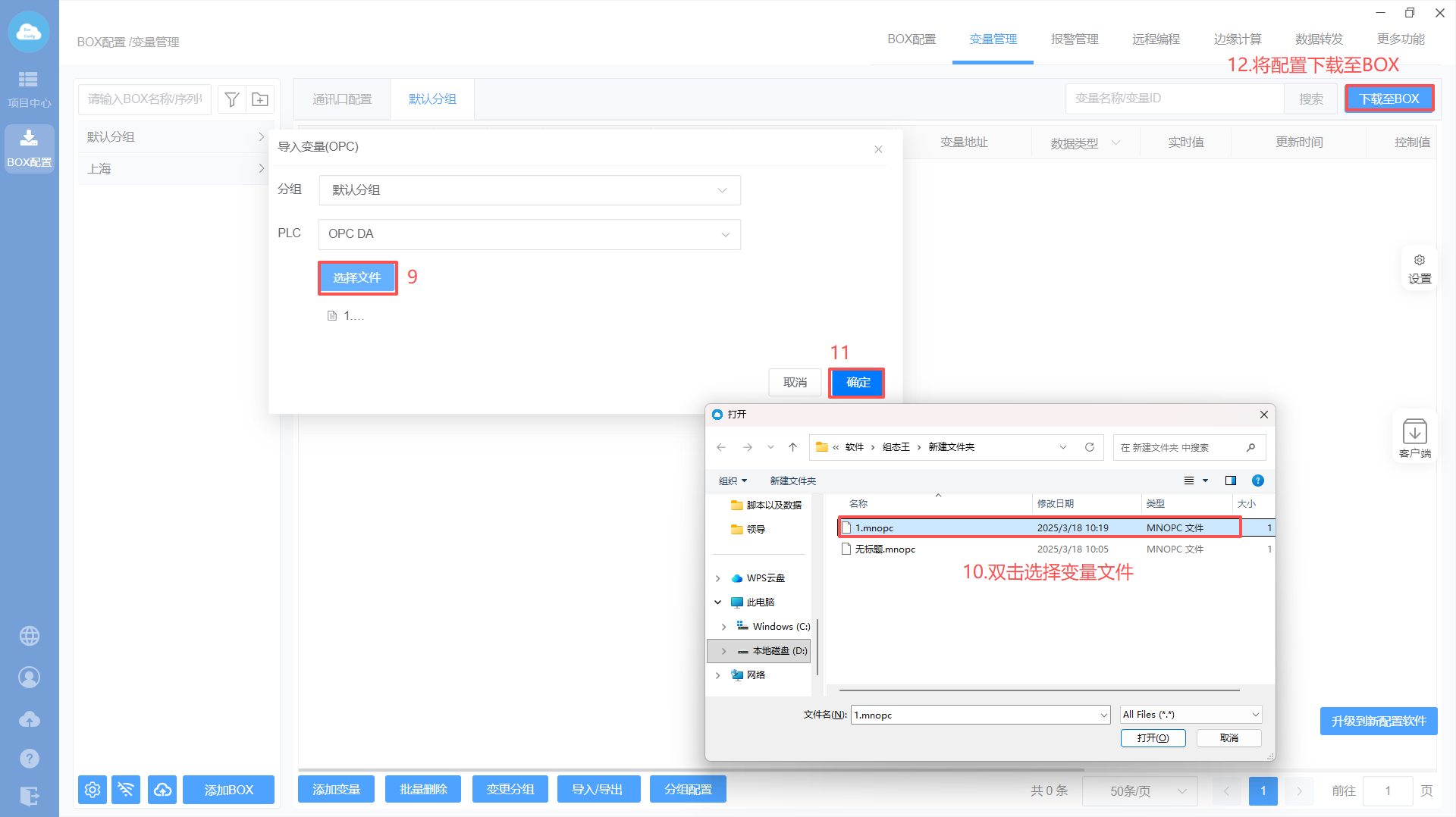Click the settings gear in bottom toolbar
This screenshot has height=817, width=1456.
93,790
